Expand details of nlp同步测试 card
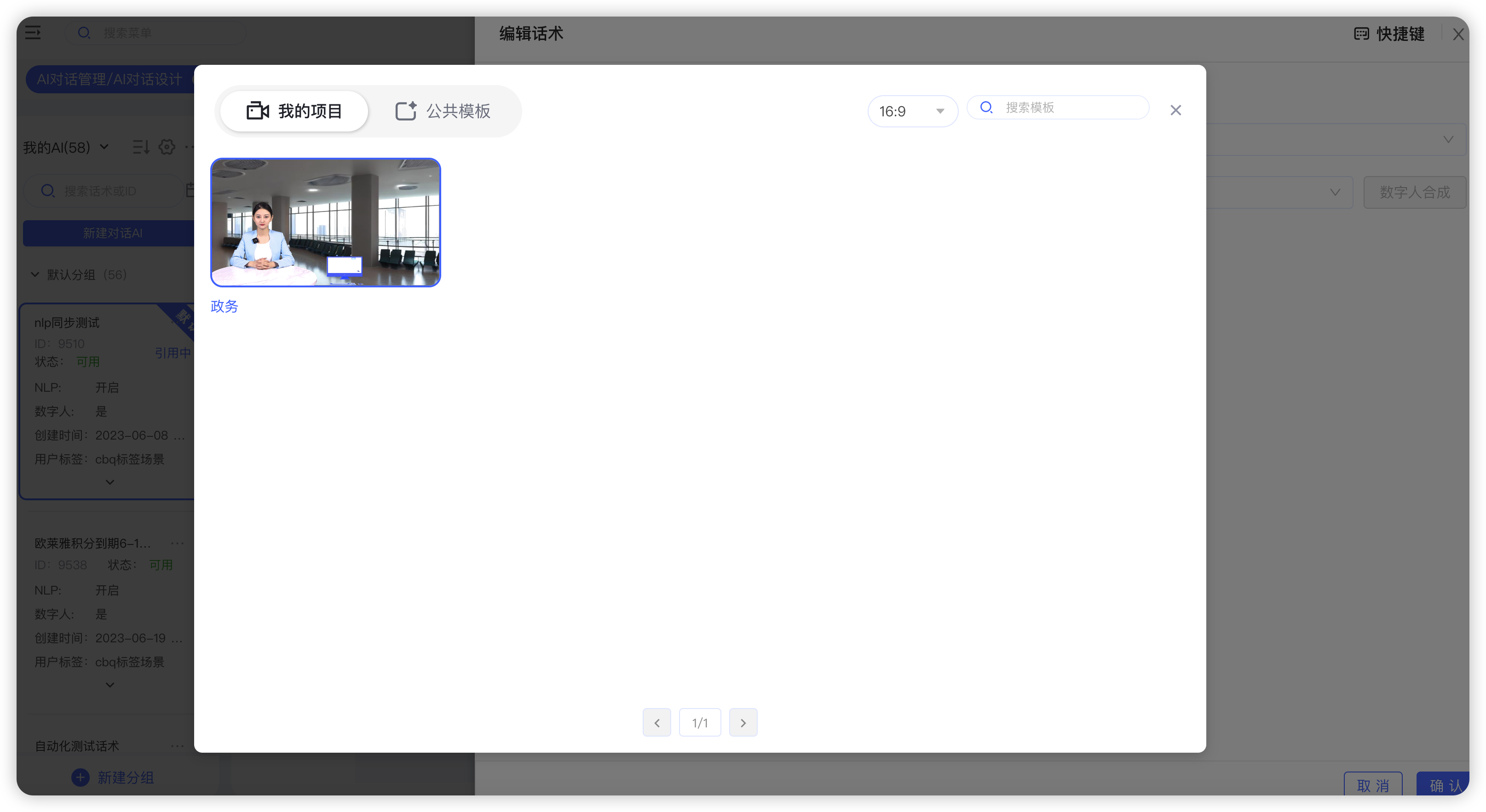 coord(109,482)
